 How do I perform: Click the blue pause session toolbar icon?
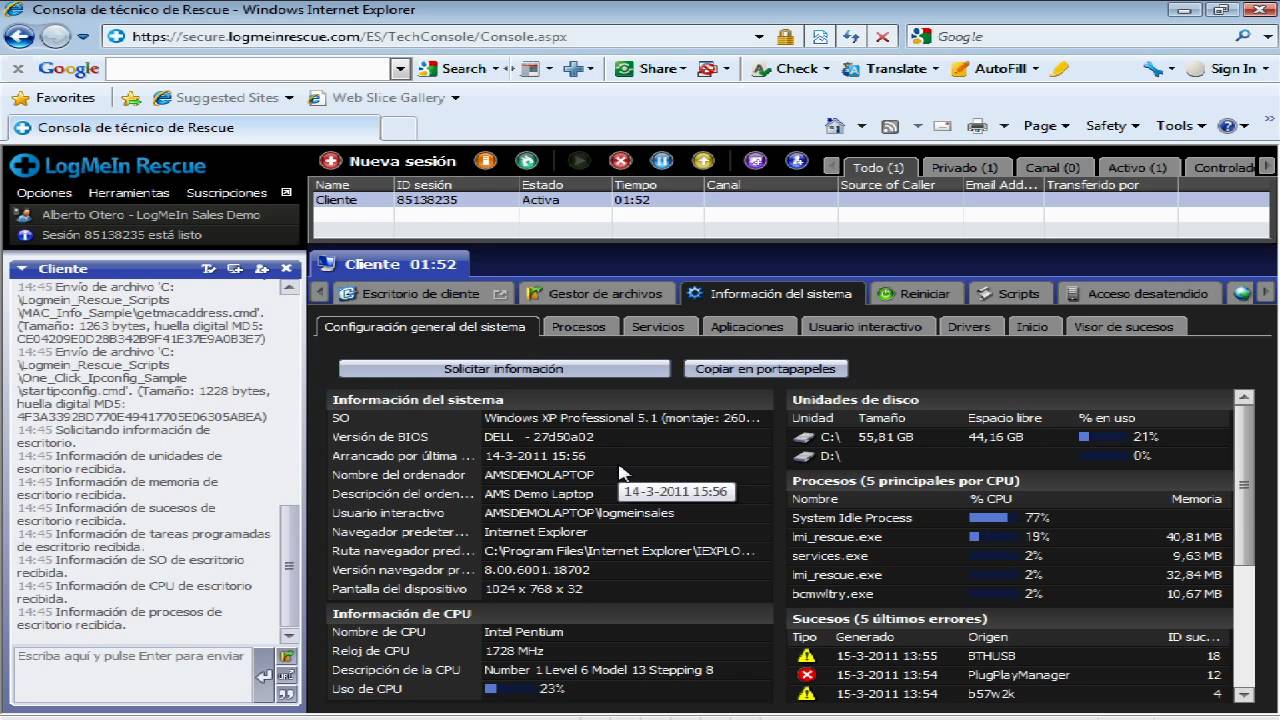pyautogui.click(x=662, y=161)
